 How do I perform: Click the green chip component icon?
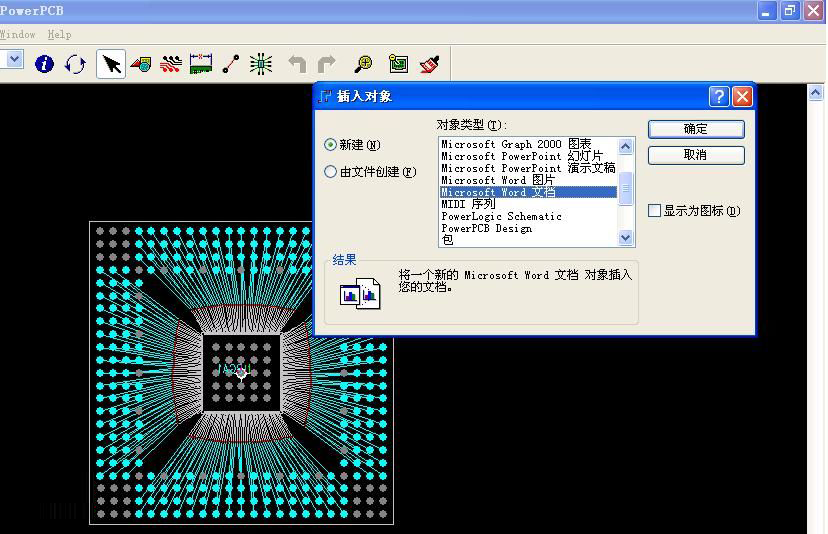click(x=261, y=64)
